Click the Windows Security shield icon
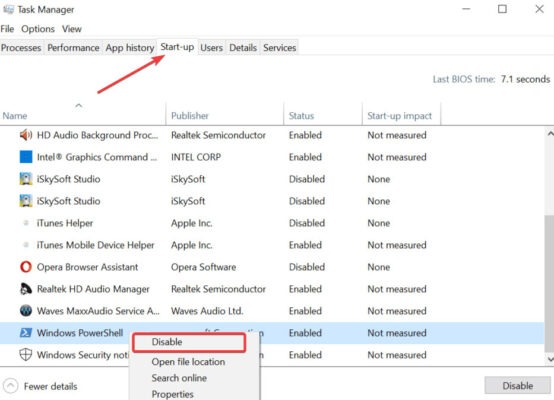The height and width of the screenshot is (400, 554). click(25, 354)
